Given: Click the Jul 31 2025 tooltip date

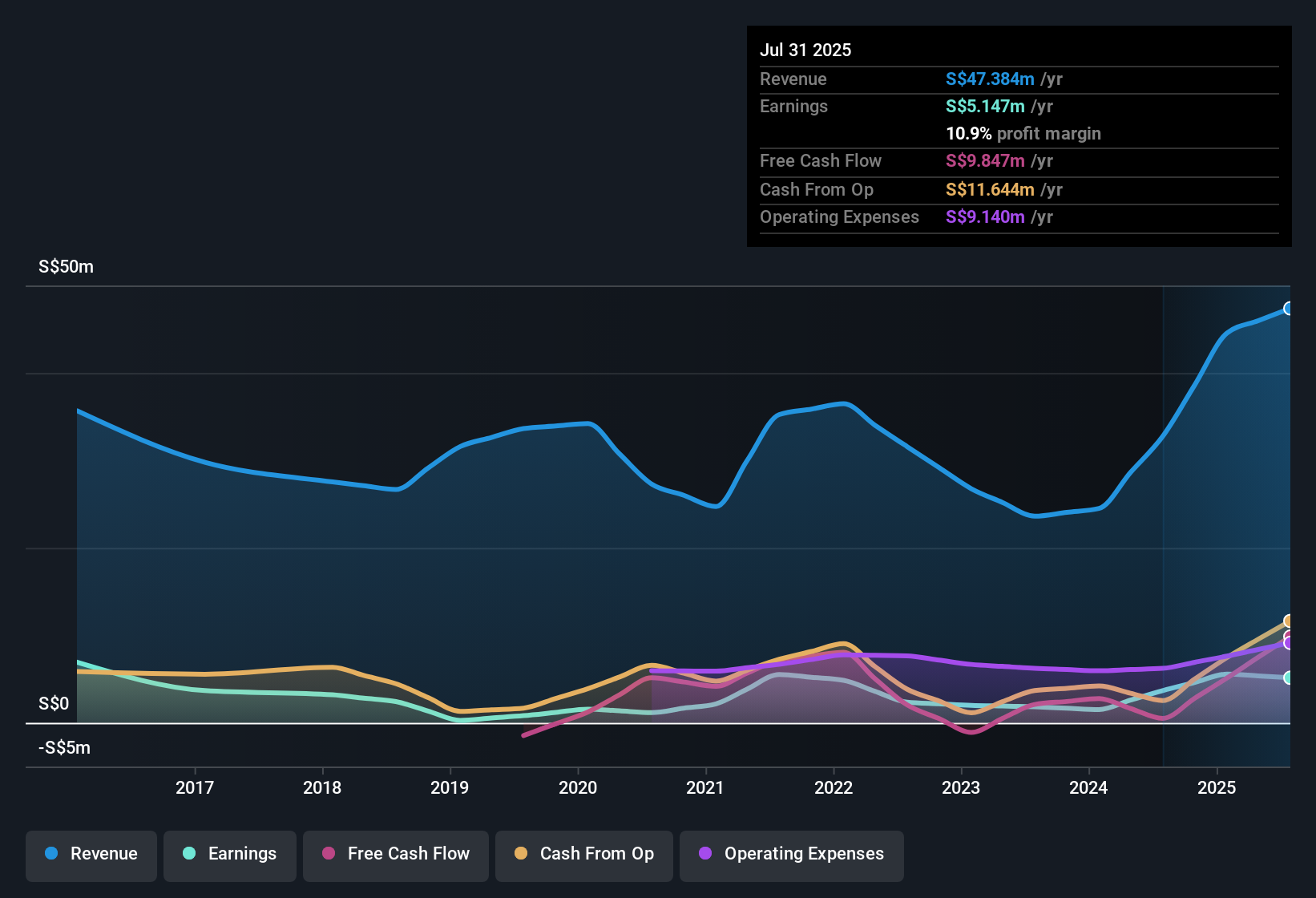Looking at the screenshot, I should 805,50.
